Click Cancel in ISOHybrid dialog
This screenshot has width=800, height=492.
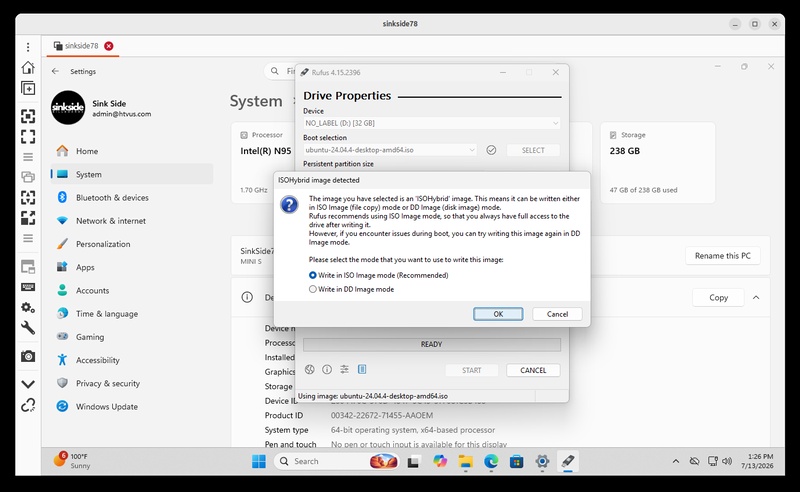(557, 314)
